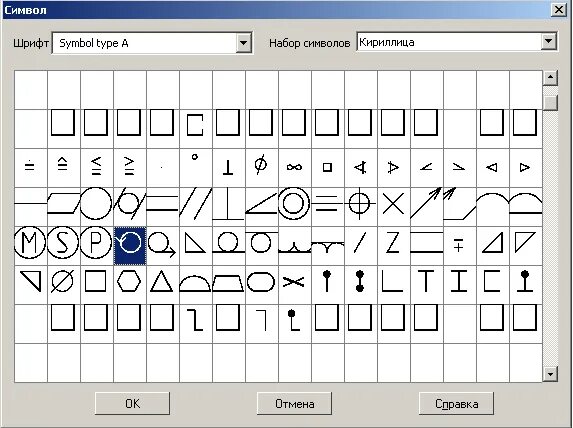573x428 pixels.
Task: Select the outlined triangle symbol
Action: (x=162, y=281)
